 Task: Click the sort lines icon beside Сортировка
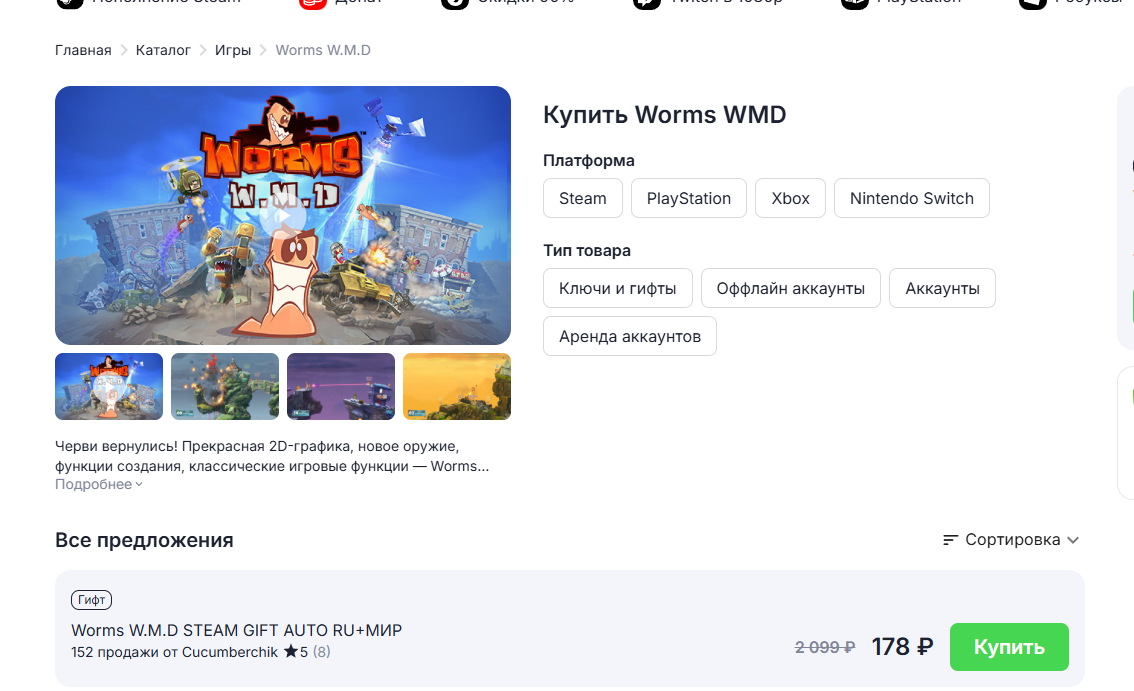pos(950,540)
